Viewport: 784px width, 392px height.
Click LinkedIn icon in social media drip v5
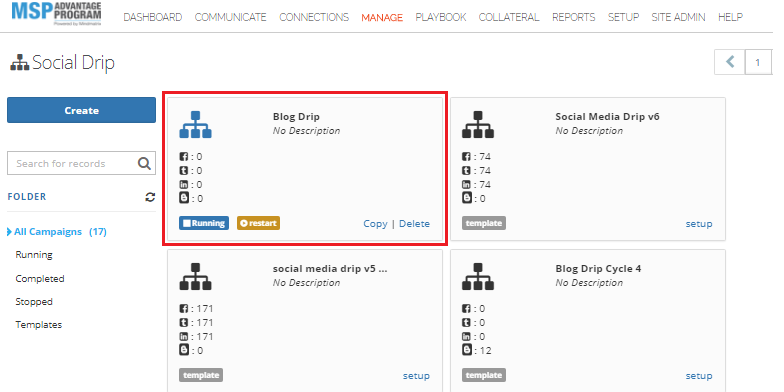point(184,336)
